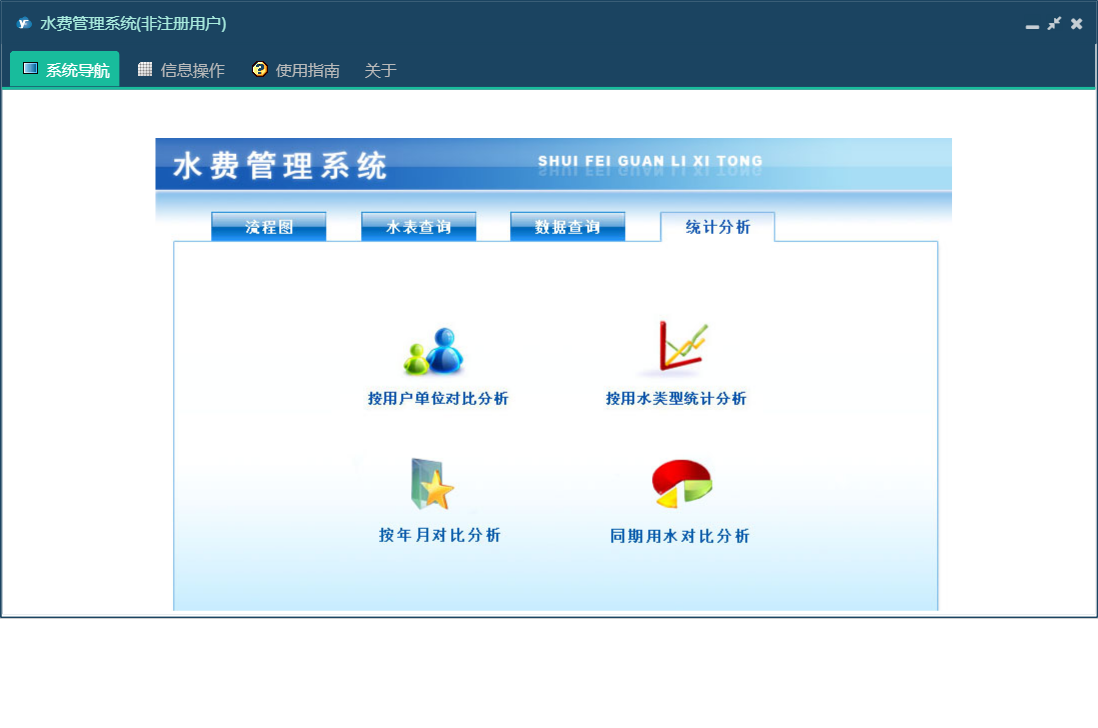Click the 按用水类型统计分析 text link
Viewport: 1098px width, 728px height.
click(676, 398)
